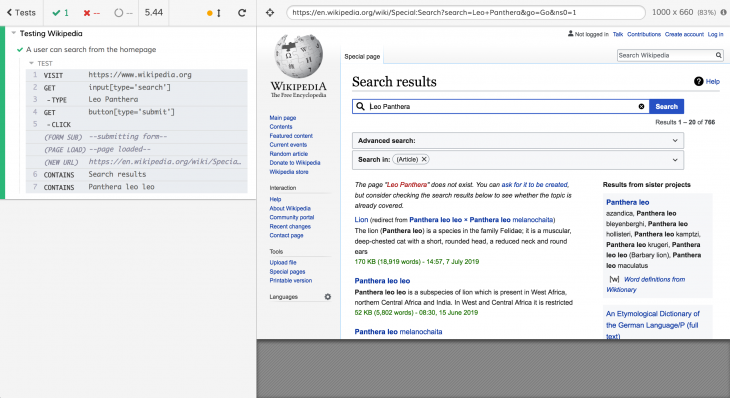Open Community portal link

click(291, 217)
